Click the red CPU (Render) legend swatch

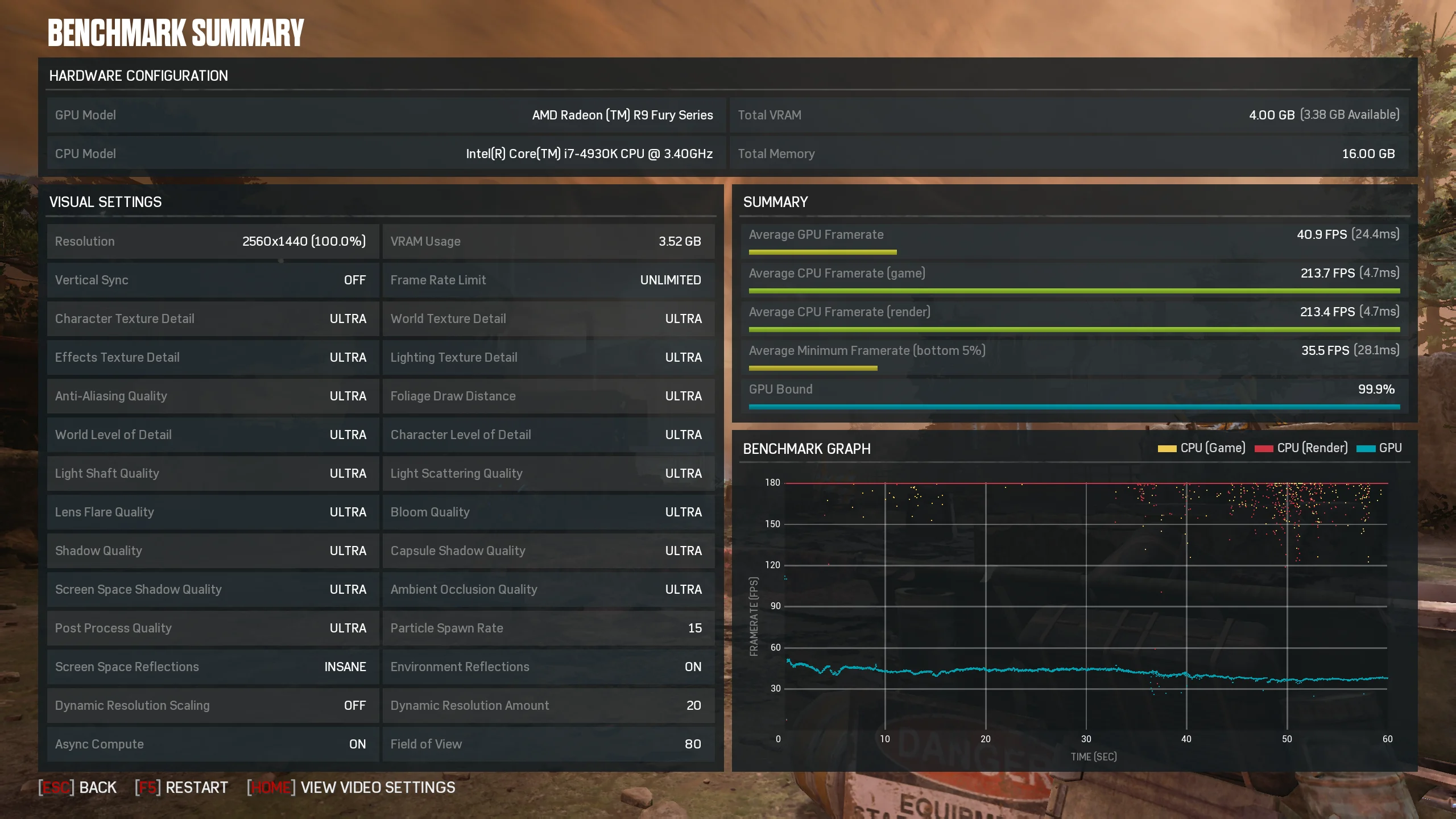[x=1263, y=449]
